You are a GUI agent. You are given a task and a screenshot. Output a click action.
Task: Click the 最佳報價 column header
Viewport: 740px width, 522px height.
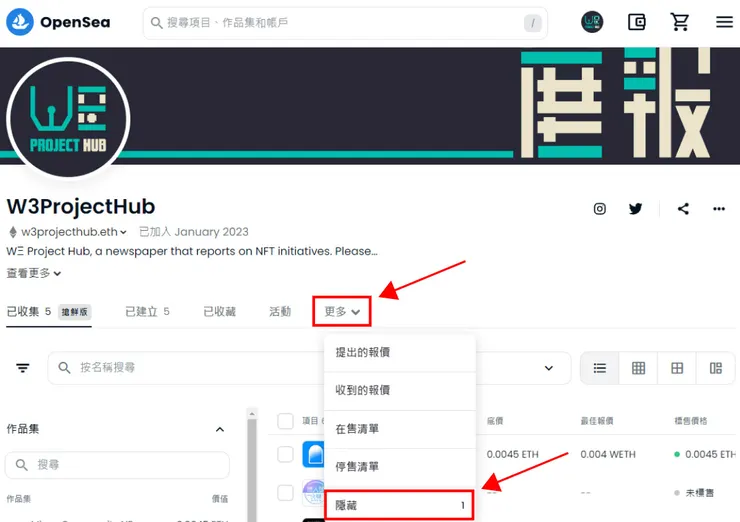(x=597, y=421)
